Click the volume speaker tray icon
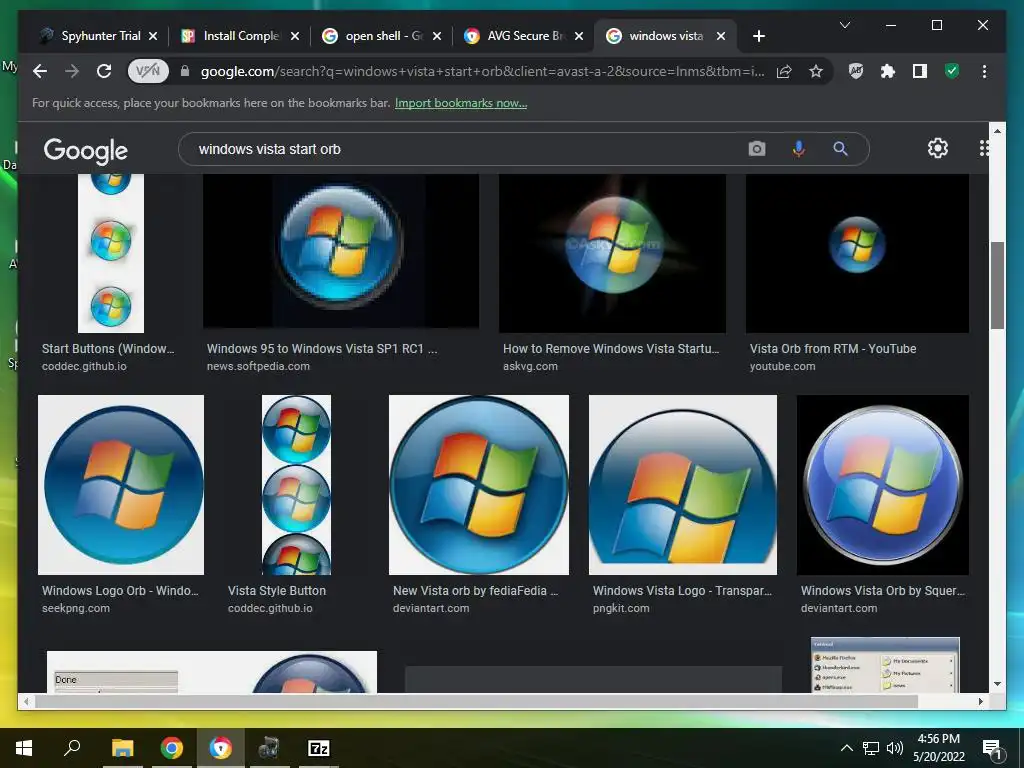 point(895,748)
